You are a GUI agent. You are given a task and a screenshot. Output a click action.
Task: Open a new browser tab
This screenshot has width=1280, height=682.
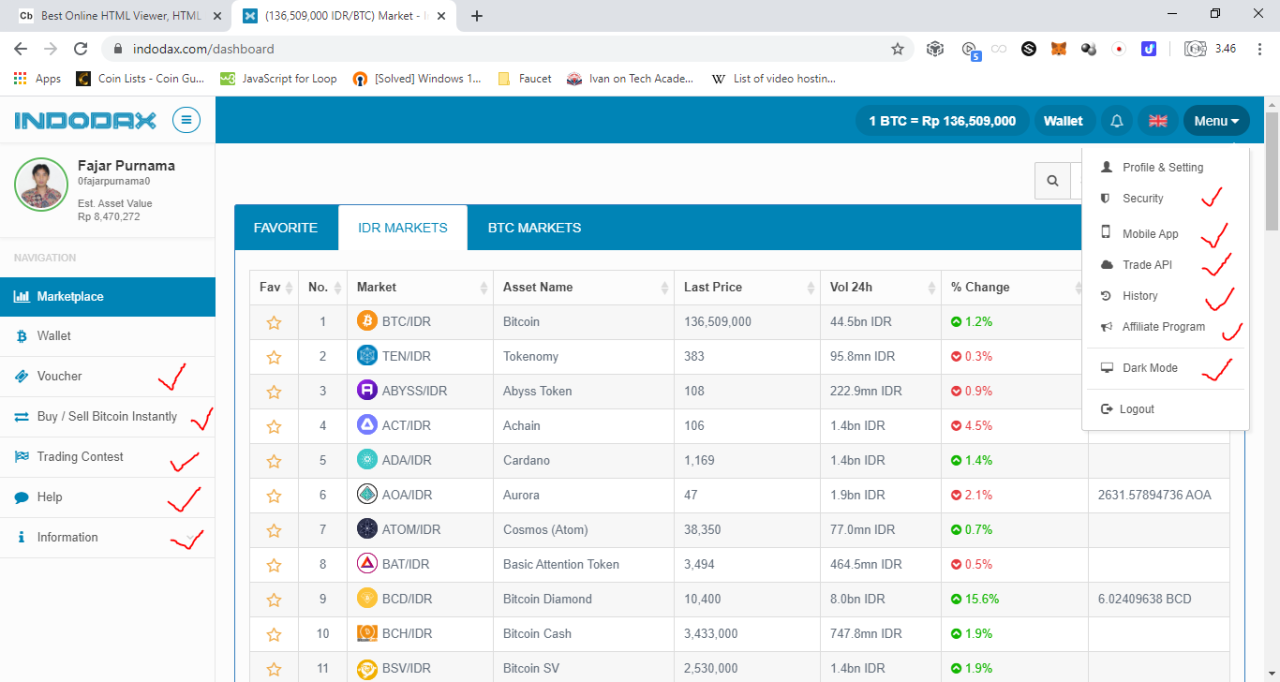(477, 16)
